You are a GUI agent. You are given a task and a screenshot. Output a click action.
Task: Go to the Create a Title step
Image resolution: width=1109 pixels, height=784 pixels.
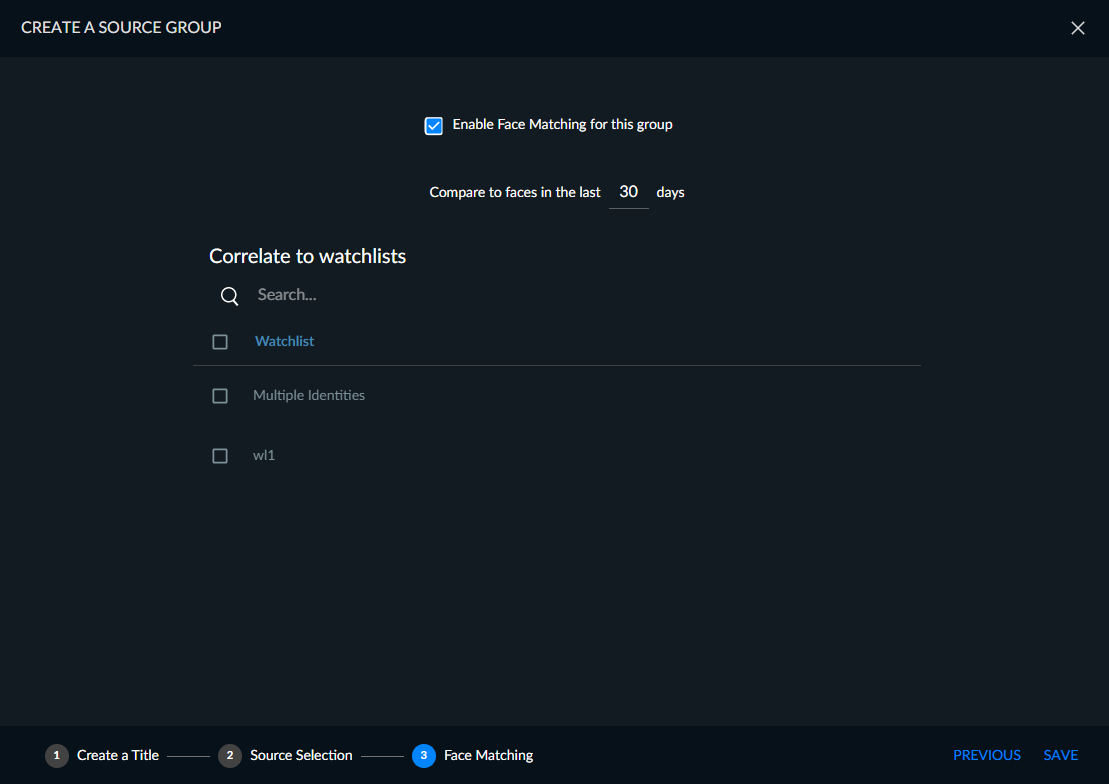(x=118, y=755)
